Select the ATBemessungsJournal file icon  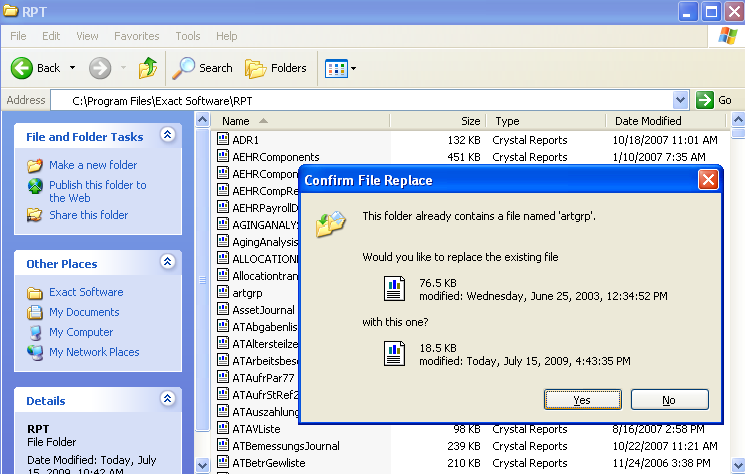coord(223,445)
